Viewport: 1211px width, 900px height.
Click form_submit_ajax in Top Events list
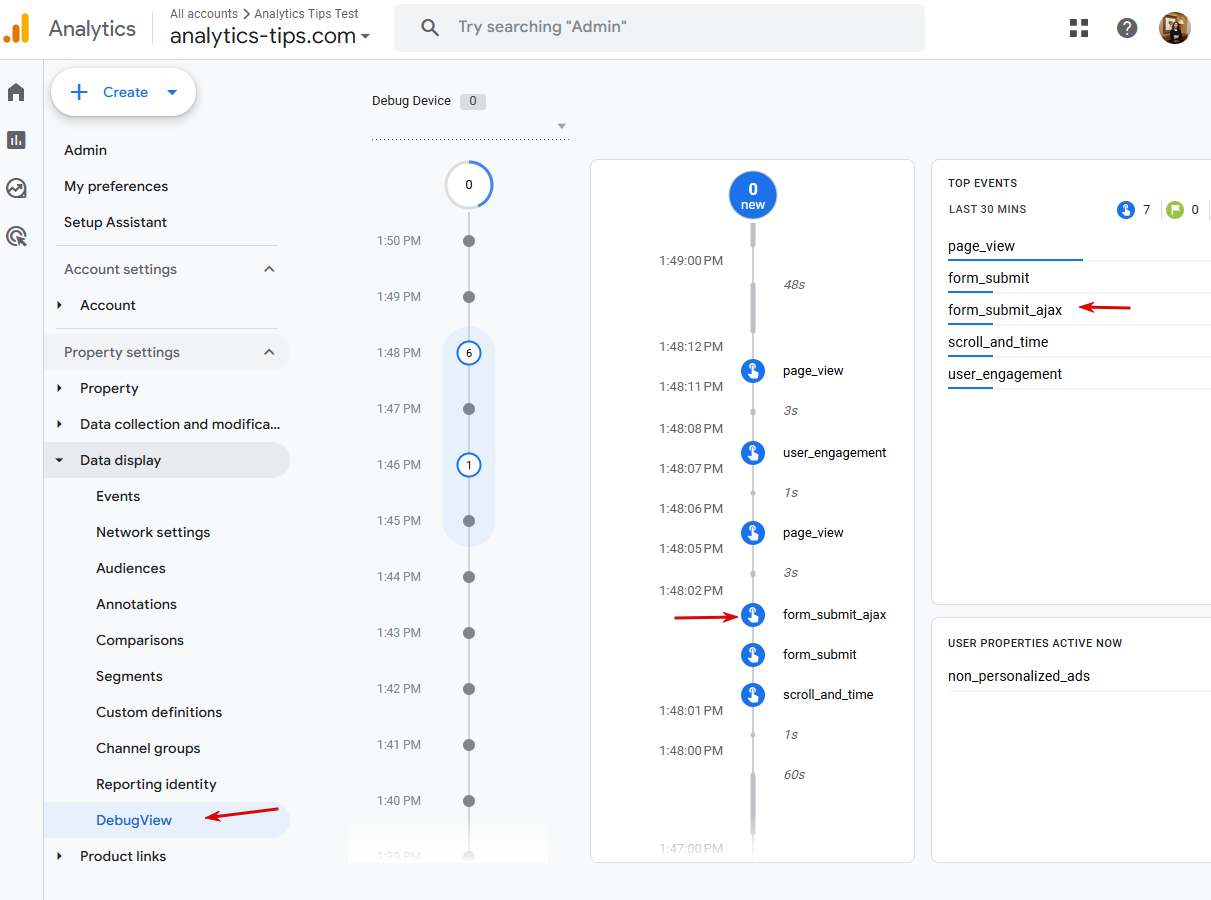(x=1005, y=310)
